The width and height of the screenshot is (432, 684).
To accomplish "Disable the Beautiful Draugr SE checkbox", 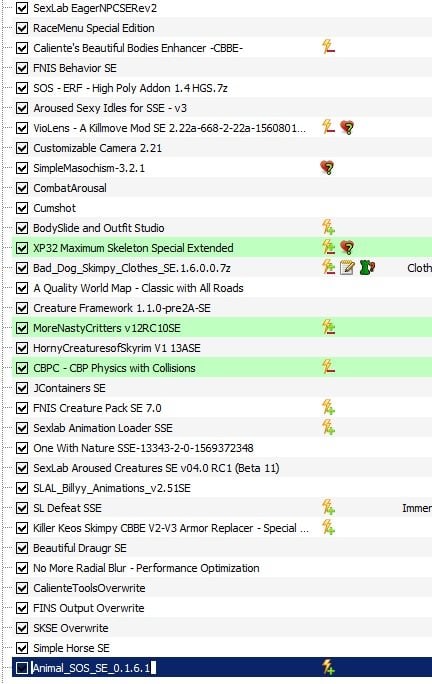I will (22, 548).
